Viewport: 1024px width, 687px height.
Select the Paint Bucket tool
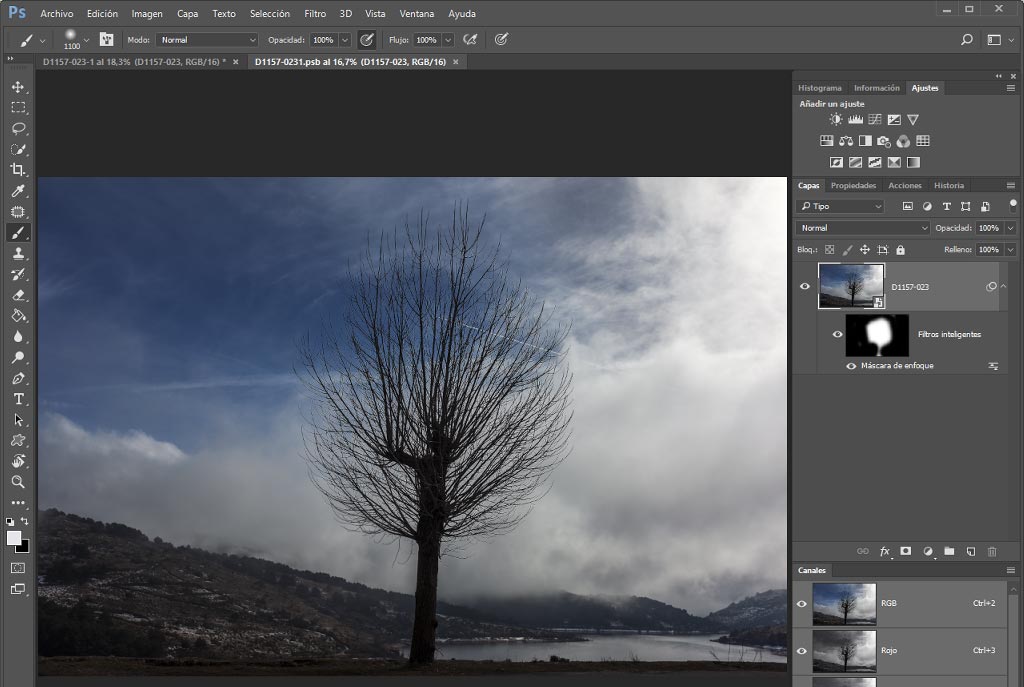pyautogui.click(x=18, y=316)
